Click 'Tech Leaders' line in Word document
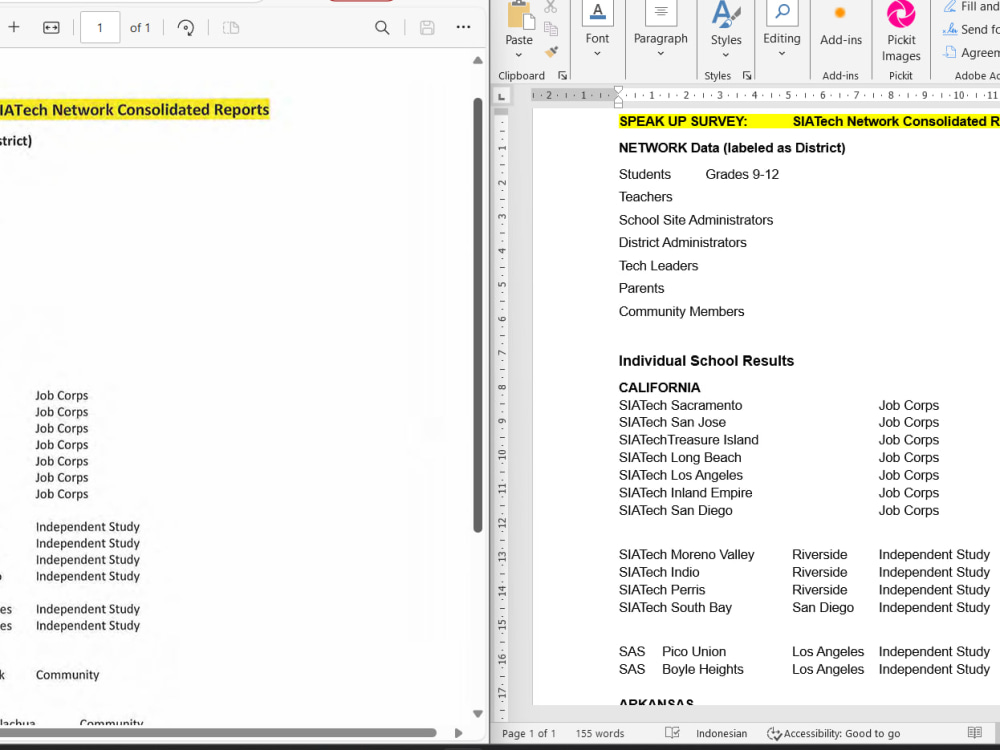 (x=658, y=266)
